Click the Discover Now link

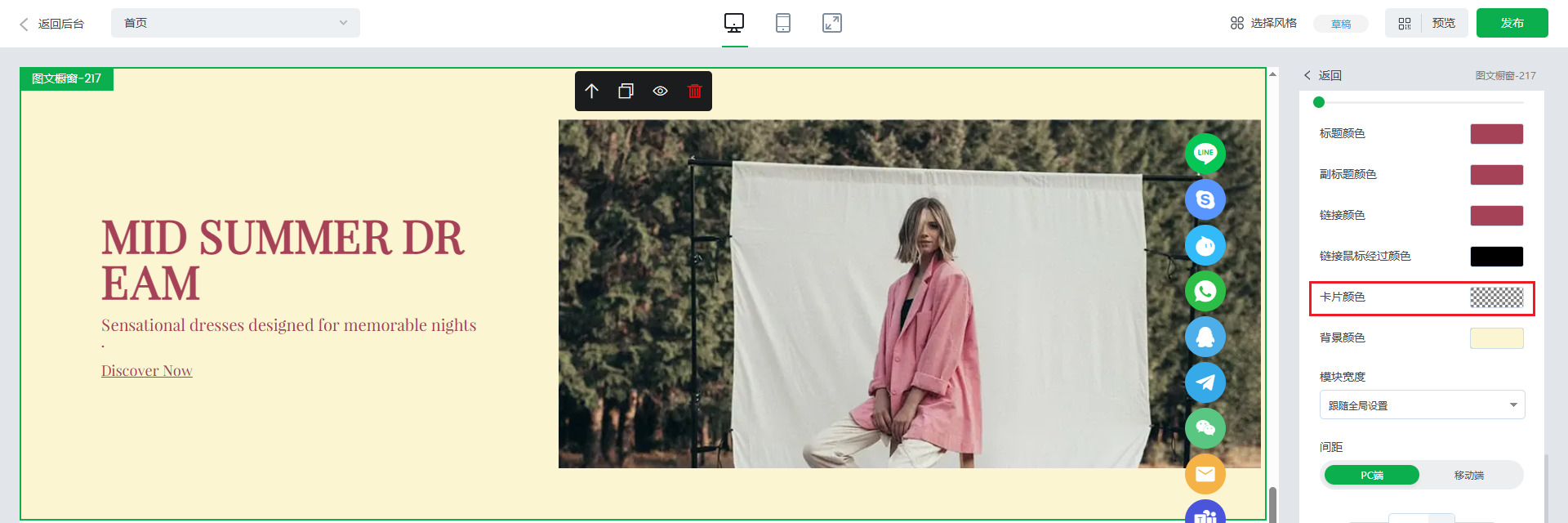tap(147, 371)
